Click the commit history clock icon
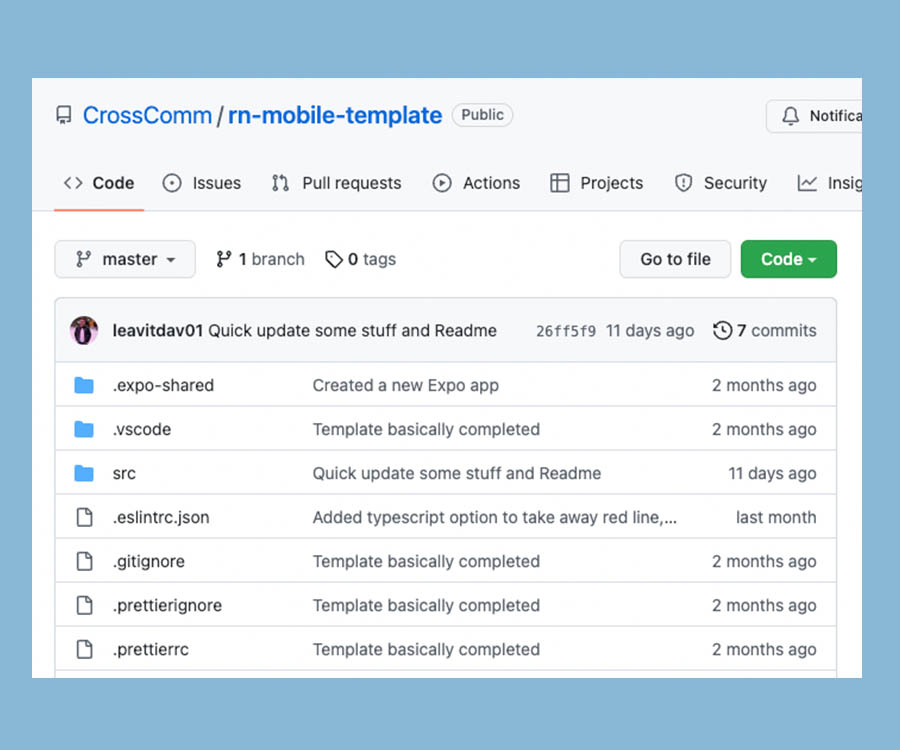The image size is (900, 750). pos(722,330)
